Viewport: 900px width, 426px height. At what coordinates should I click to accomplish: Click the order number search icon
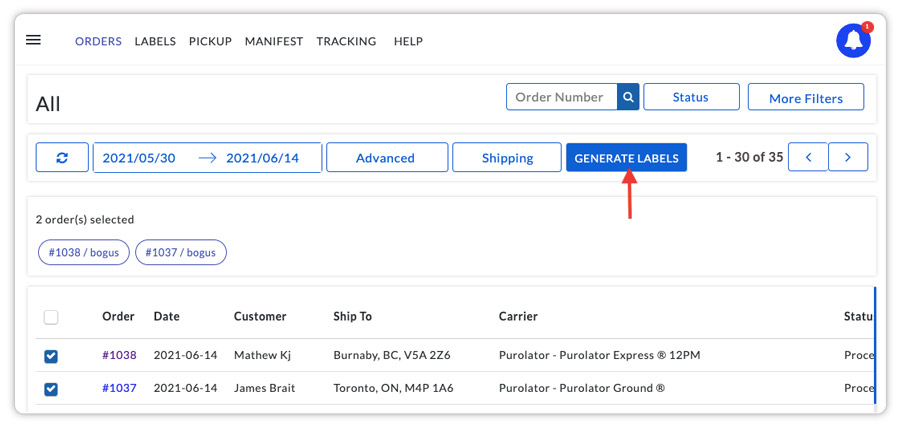pos(628,97)
